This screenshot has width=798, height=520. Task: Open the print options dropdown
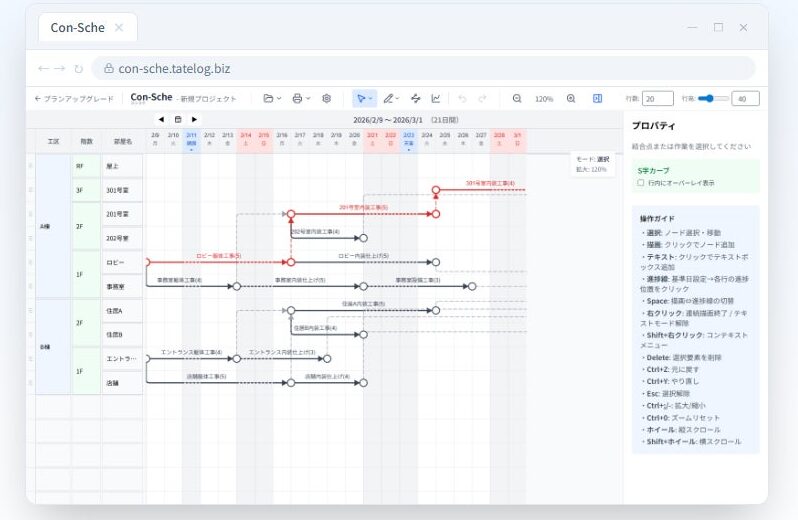coord(299,98)
